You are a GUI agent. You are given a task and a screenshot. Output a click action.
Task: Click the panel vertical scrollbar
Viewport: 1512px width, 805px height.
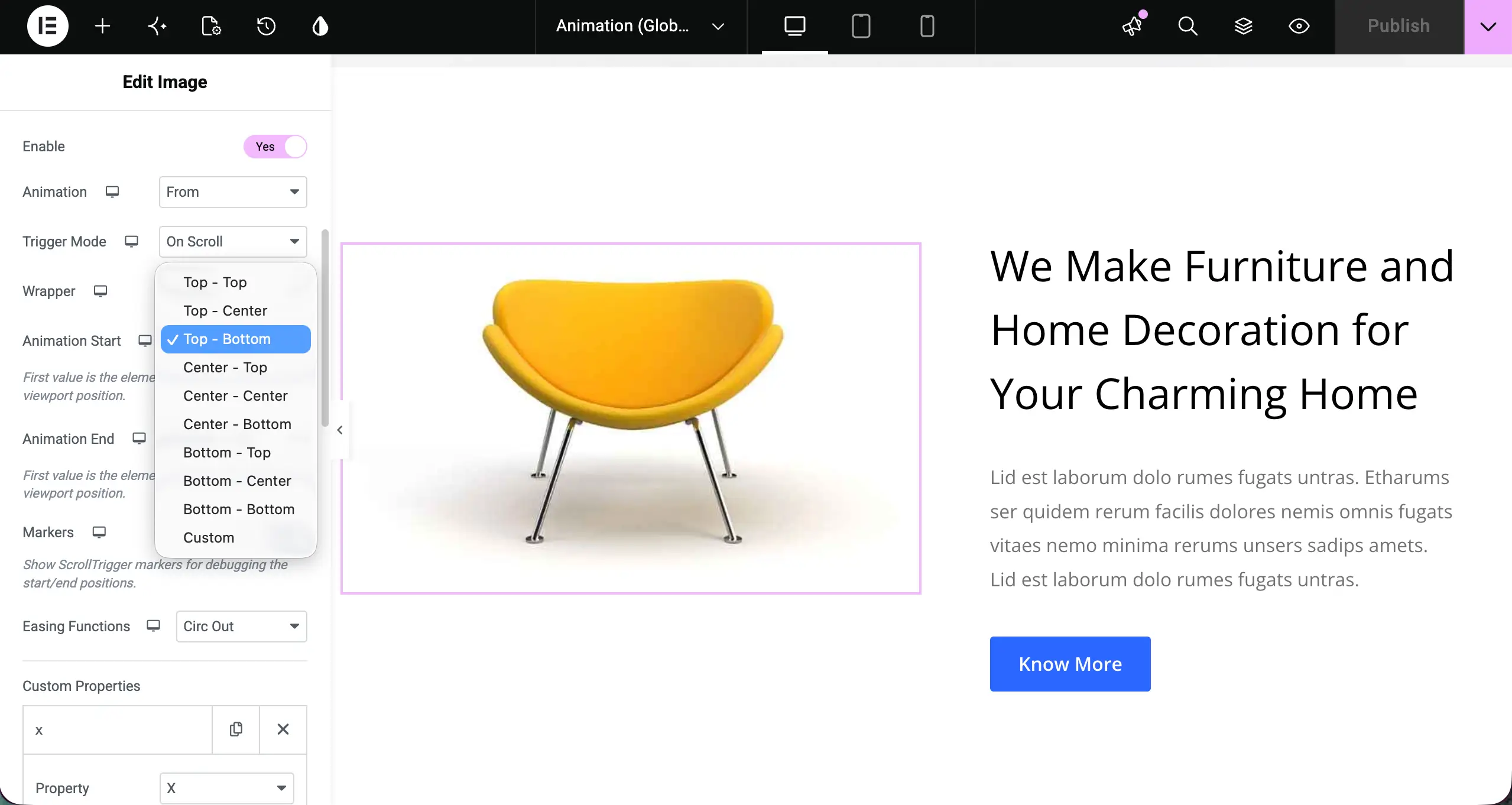point(325,328)
